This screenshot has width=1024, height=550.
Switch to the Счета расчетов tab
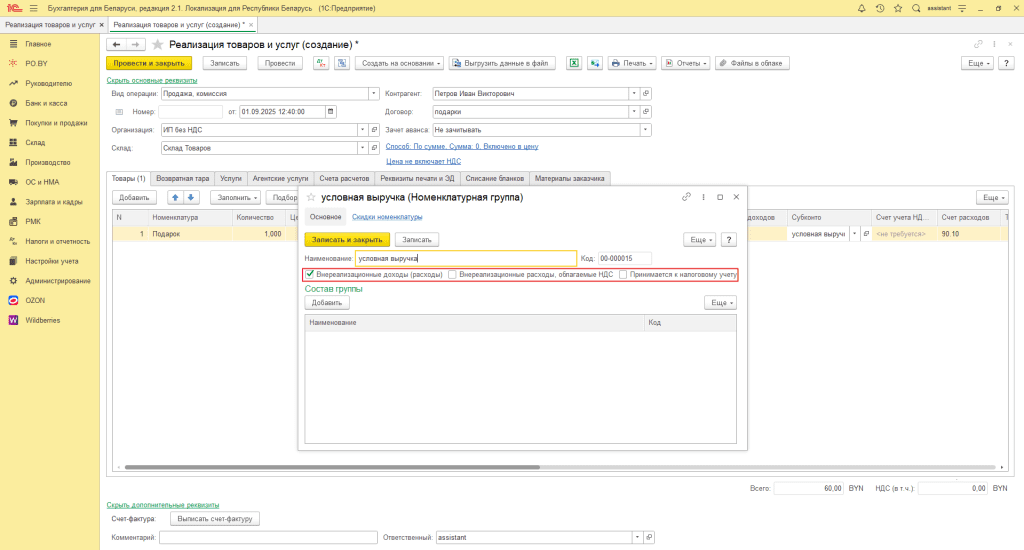click(344, 178)
